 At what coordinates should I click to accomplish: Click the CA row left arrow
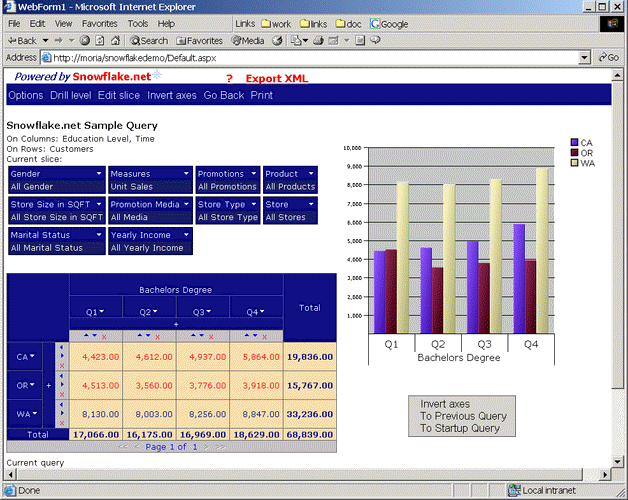click(x=62, y=347)
